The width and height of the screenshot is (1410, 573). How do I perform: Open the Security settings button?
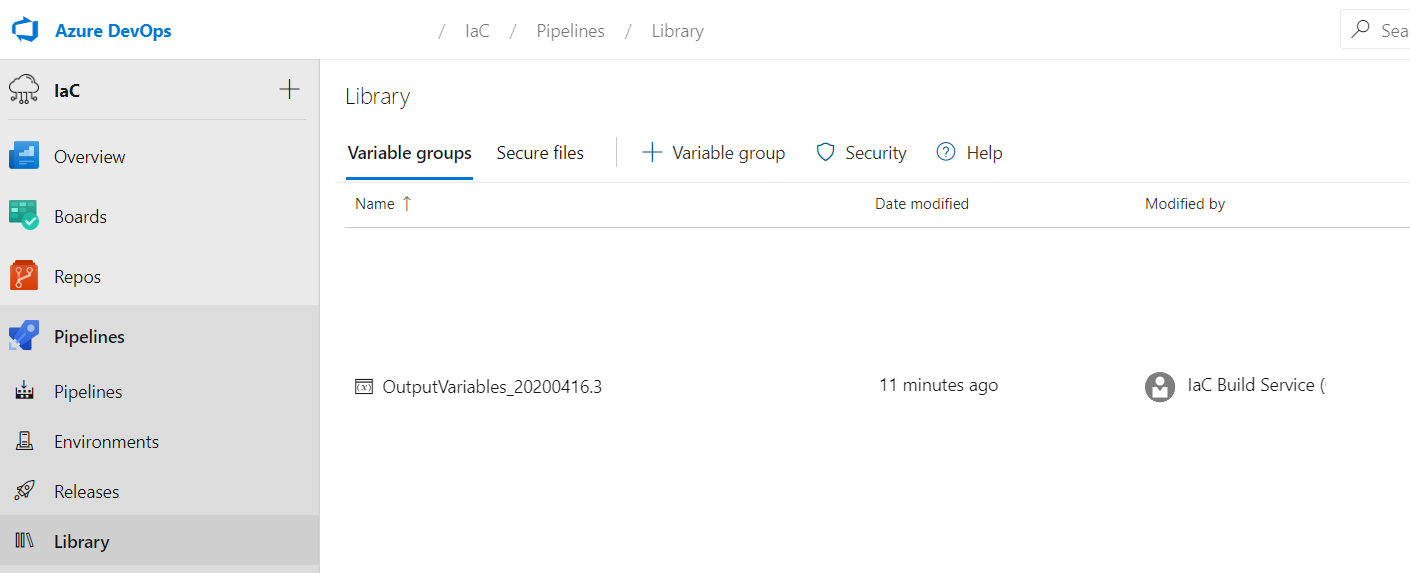click(861, 153)
